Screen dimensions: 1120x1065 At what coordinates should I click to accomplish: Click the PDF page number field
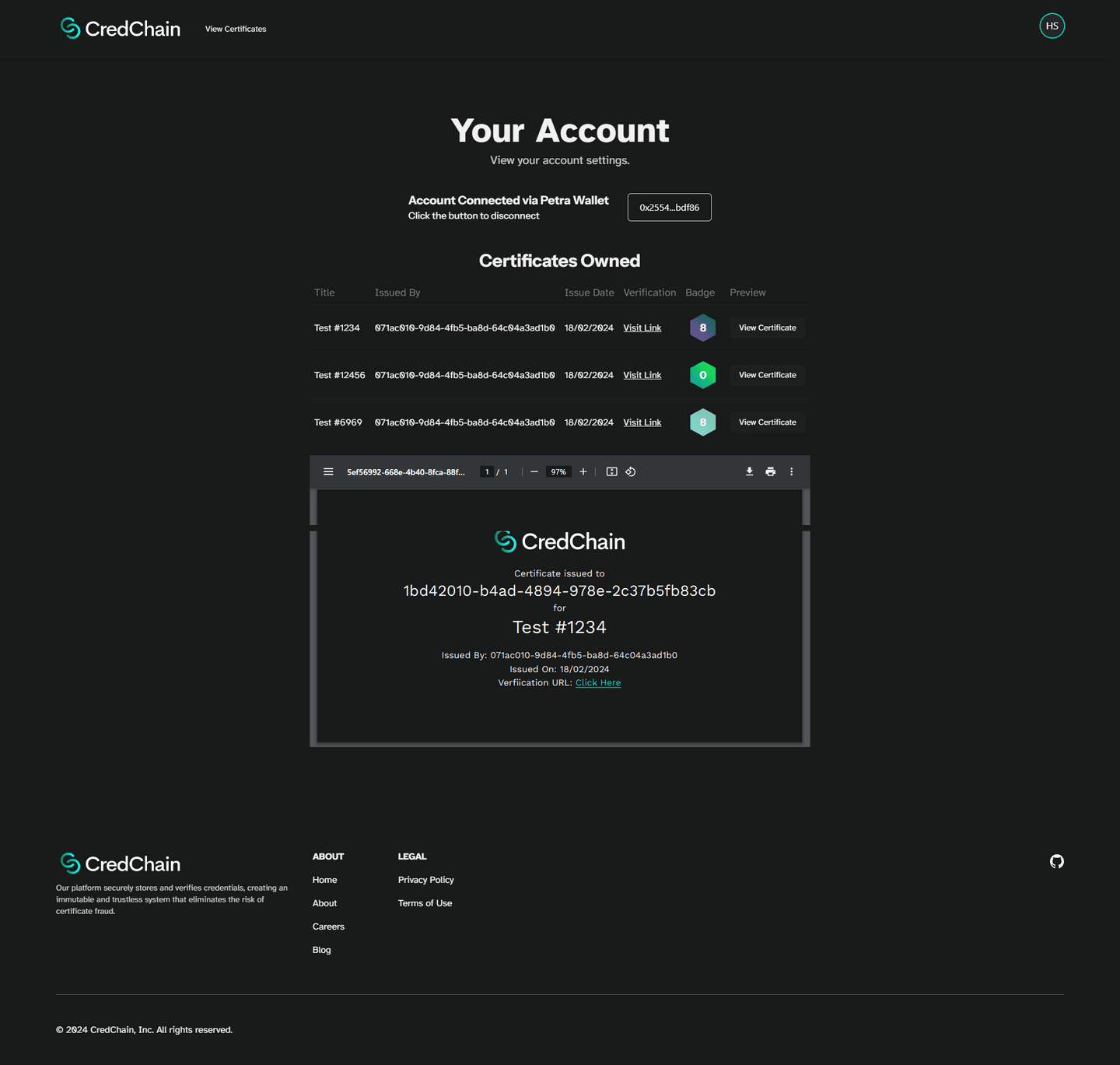click(x=487, y=471)
